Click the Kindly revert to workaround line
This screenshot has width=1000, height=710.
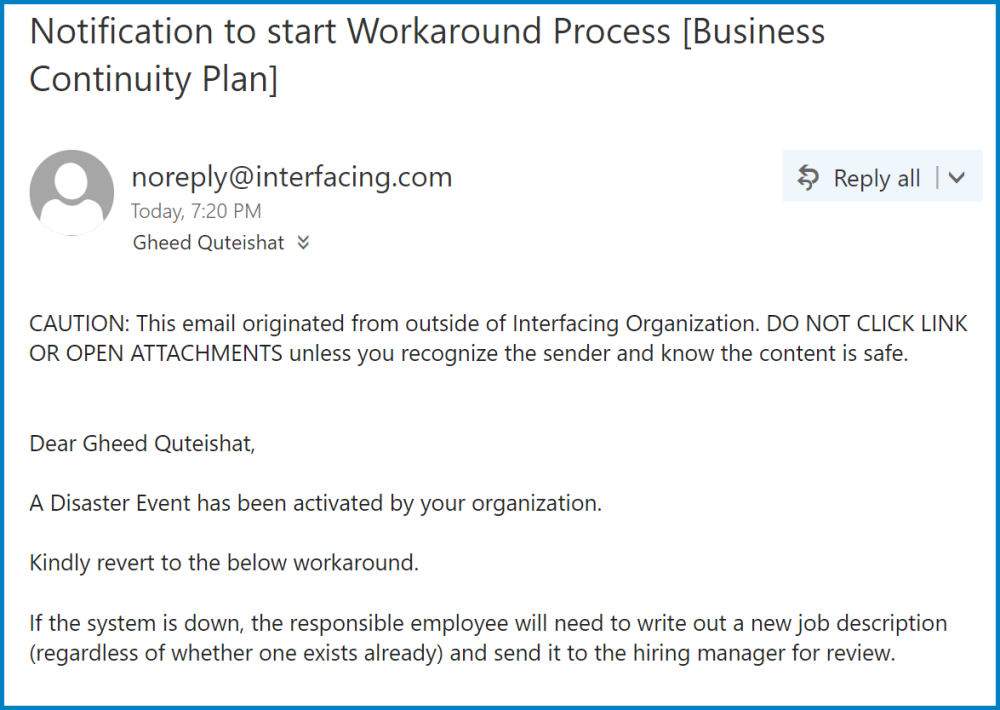tap(224, 563)
